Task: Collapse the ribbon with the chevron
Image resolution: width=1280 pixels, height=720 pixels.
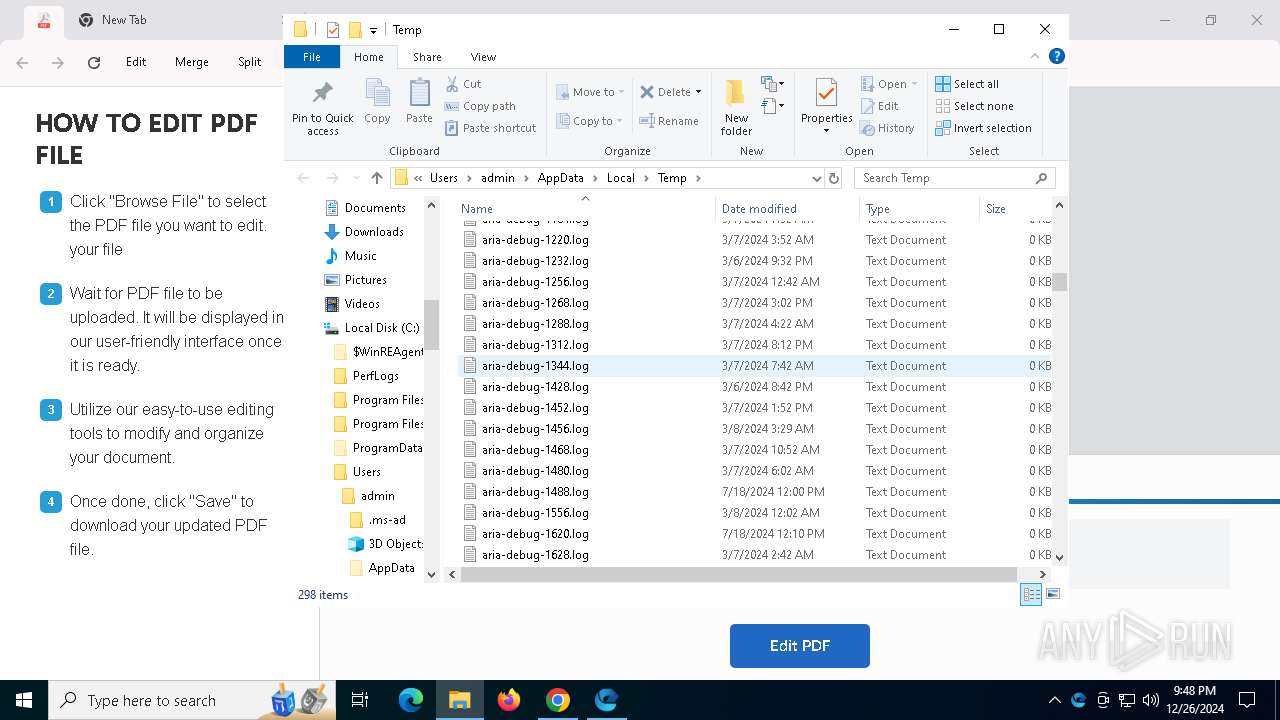Action: [1035, 56]
